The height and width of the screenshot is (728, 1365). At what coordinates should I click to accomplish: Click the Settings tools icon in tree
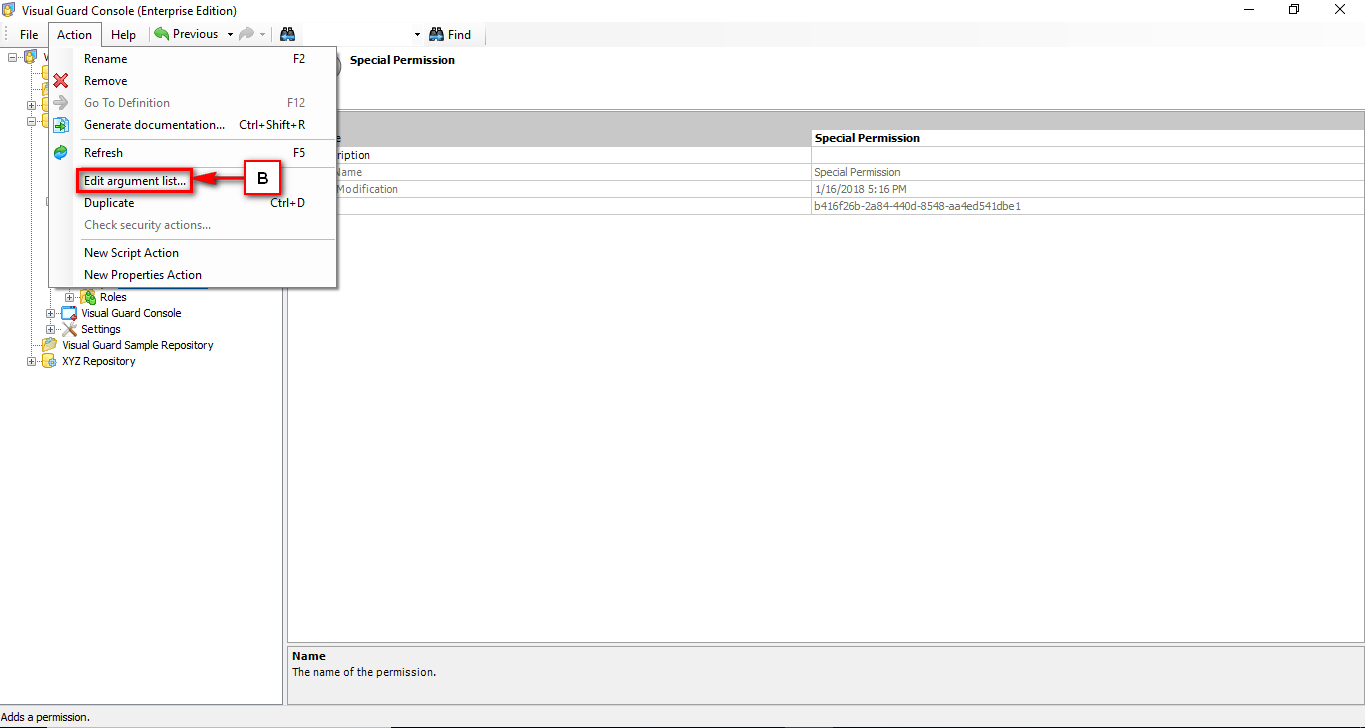point(70,329)
